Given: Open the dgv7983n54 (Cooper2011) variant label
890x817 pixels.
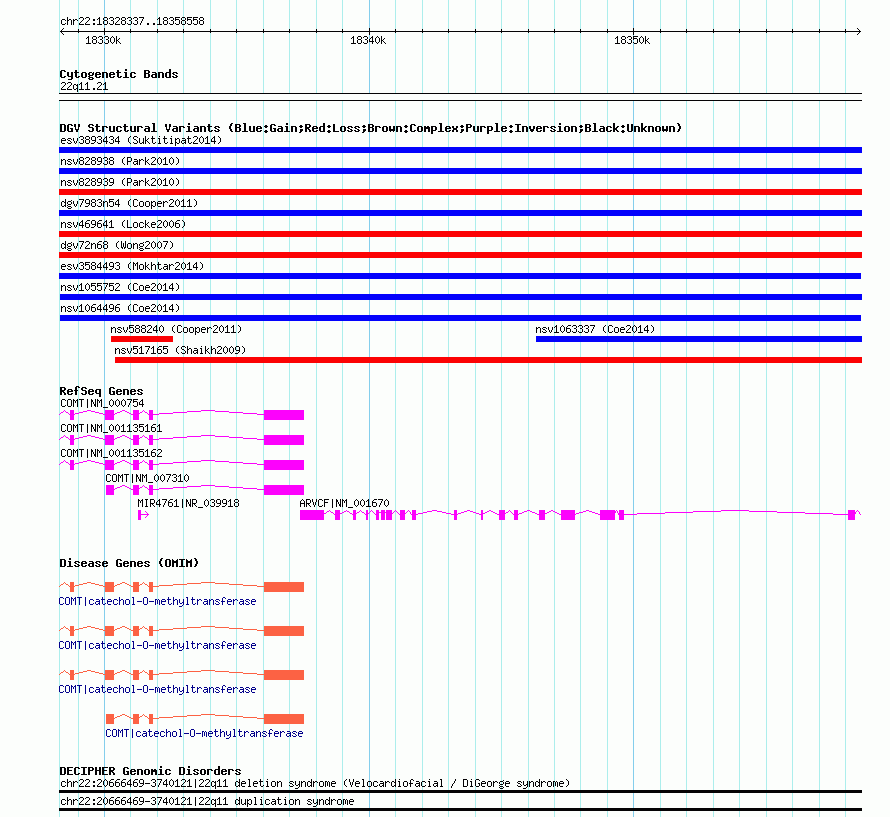Looking at the screenshot, I should coord(129,203).
